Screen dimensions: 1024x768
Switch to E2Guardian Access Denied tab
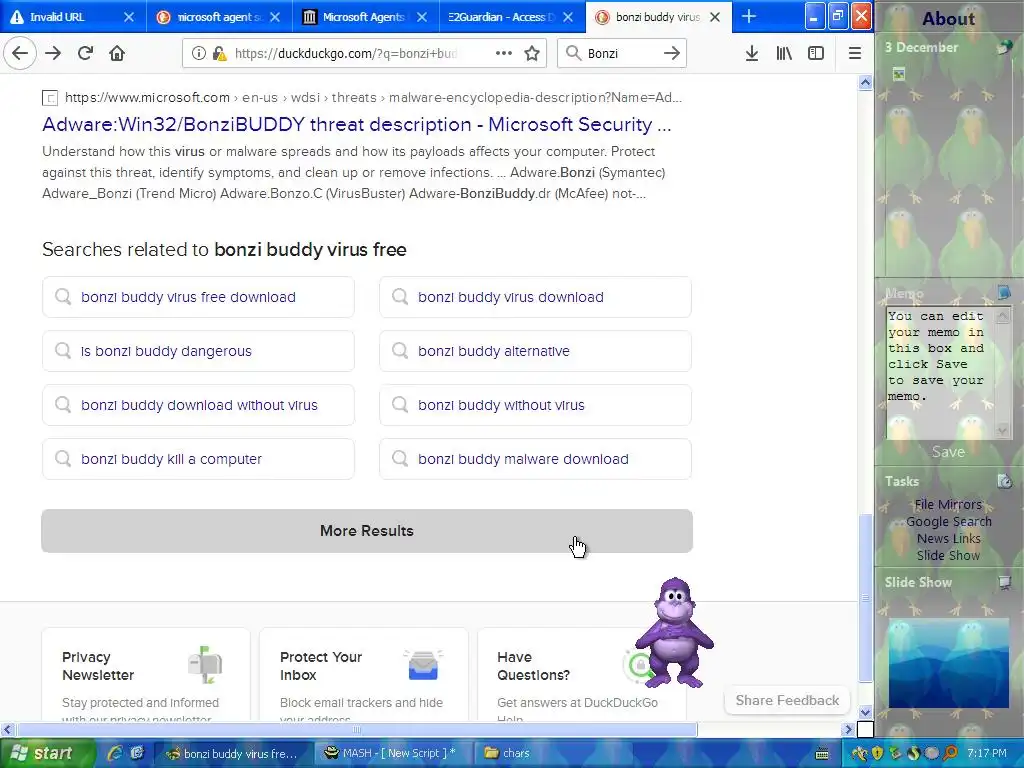coord(510,16)
